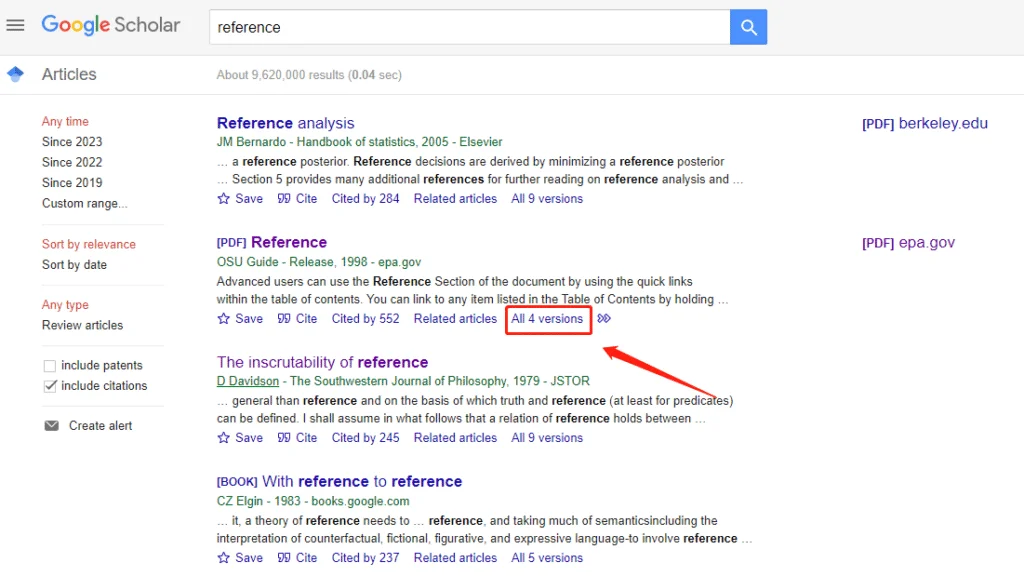
Task: Select Sort by relevance
Action: click(89, 244)
